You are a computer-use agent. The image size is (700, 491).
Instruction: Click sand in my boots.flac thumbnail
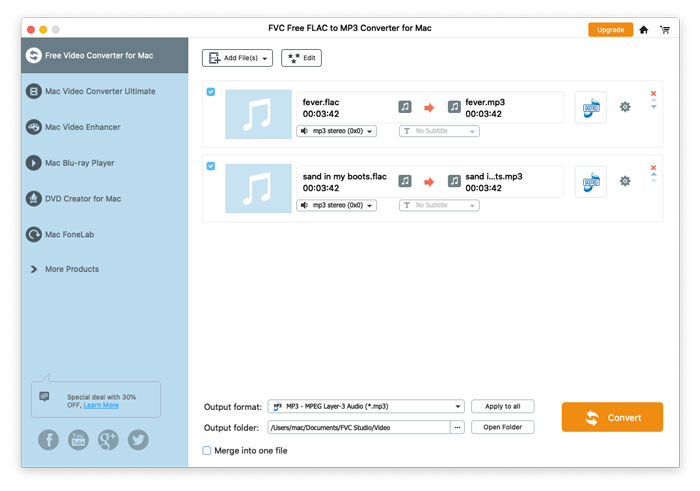tap(258, 188)
